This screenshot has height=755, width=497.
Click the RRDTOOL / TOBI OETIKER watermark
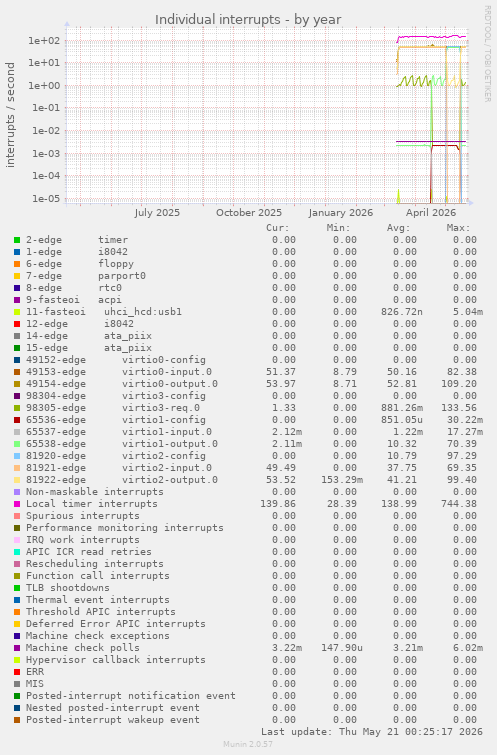[487, 54]
